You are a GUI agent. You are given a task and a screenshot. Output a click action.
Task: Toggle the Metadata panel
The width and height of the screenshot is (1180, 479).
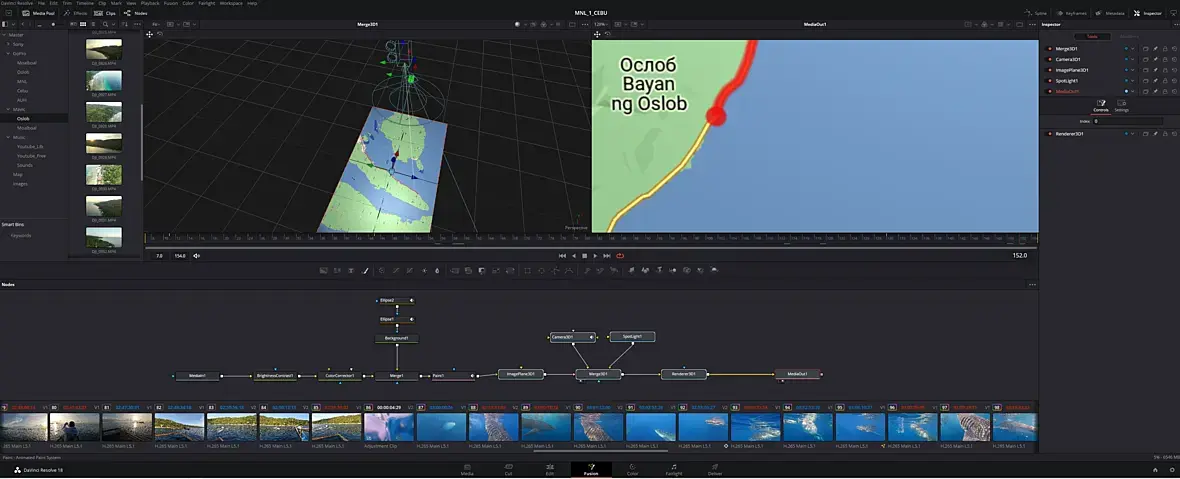(1111, 13)
